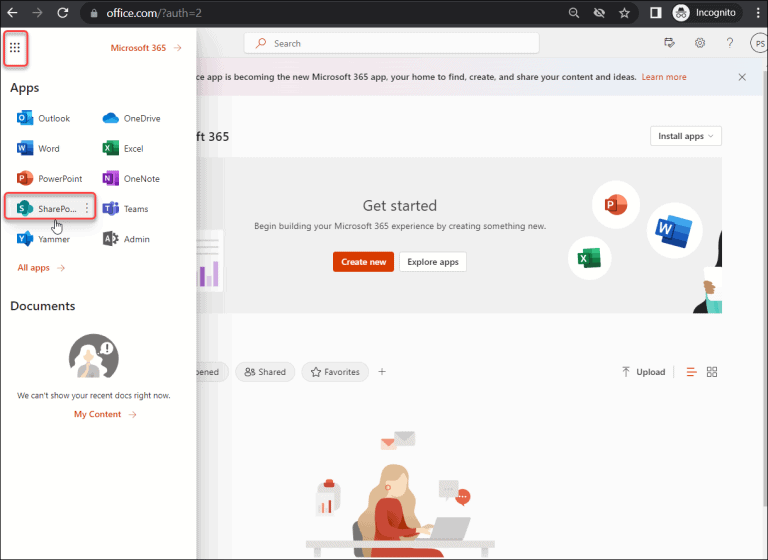This screenshot has height=560, width=768.
Task: Select the Favorites filter tab
Action: point(335,372)
